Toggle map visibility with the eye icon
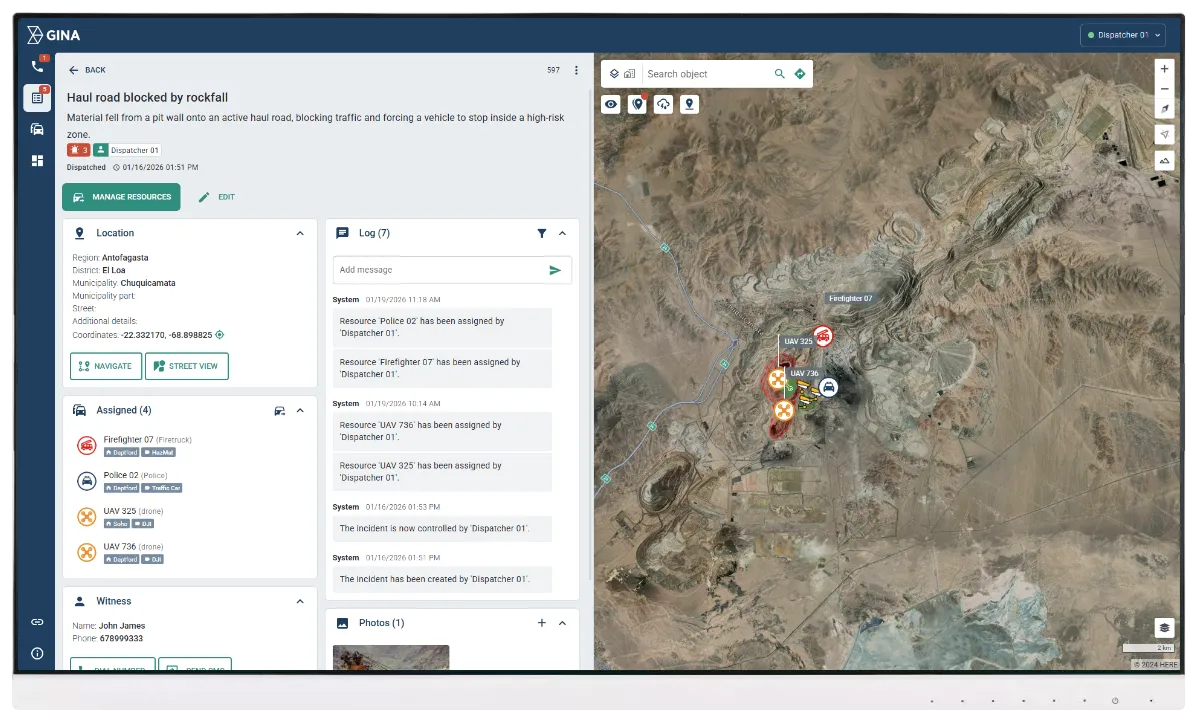 click(x=611, y=104)
